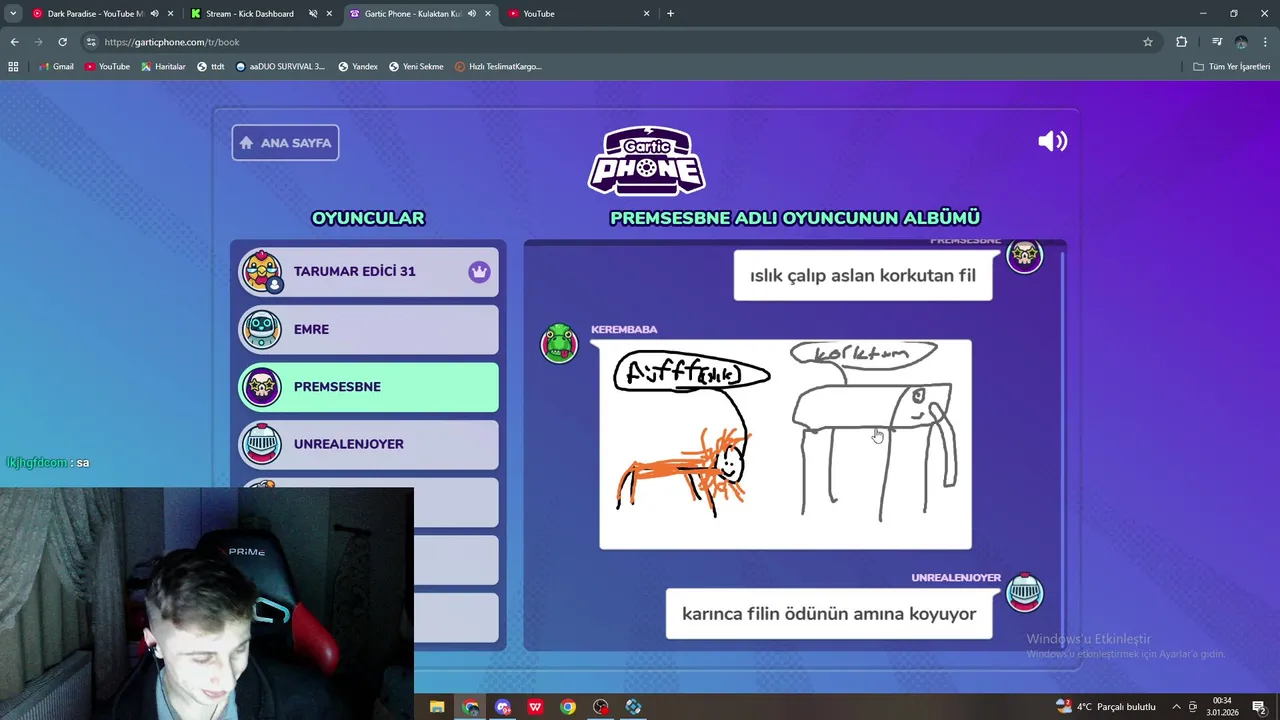Open the Hızlı TeslimatKargo bookmark
1280x720 pixels.
click(498, 67)
